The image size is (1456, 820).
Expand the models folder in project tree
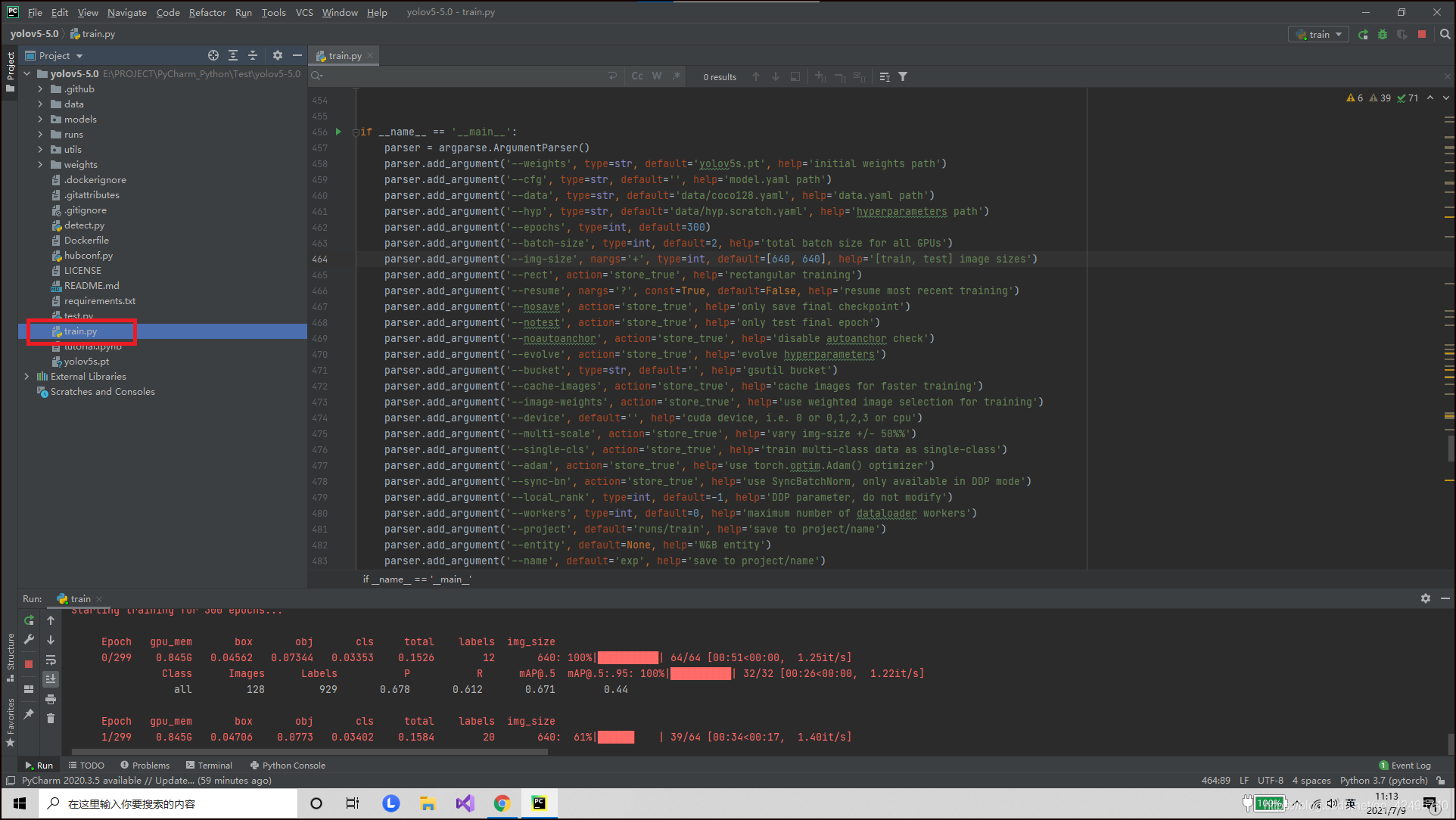coord(40,120)
